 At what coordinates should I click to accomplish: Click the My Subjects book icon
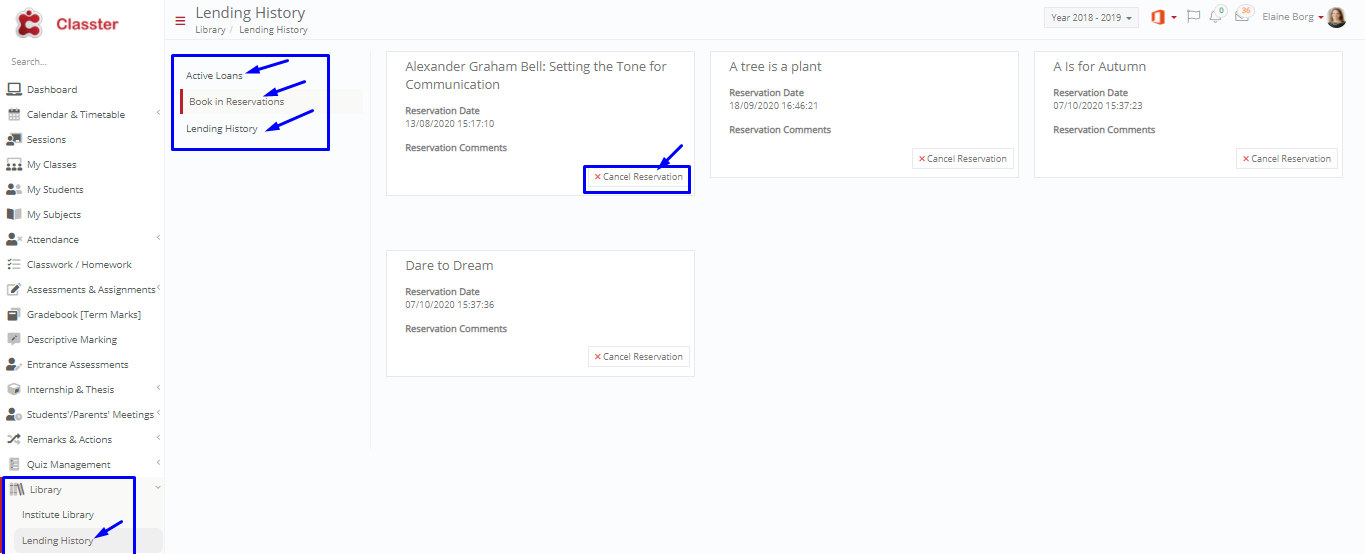14,215
